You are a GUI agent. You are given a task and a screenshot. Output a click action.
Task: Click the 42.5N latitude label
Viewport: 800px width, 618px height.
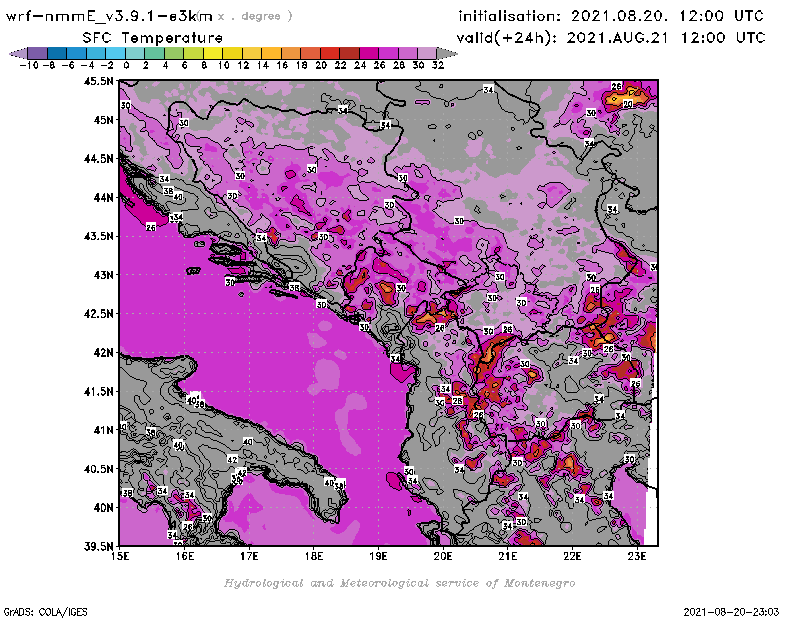98,314
